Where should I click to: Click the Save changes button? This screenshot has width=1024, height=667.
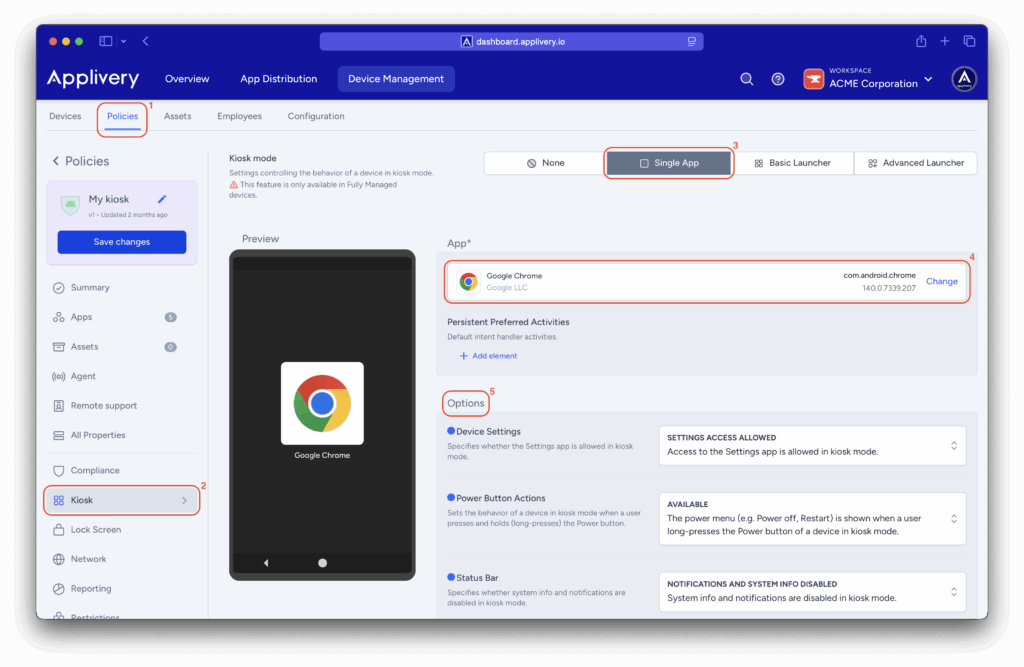[x=122, y=242]
